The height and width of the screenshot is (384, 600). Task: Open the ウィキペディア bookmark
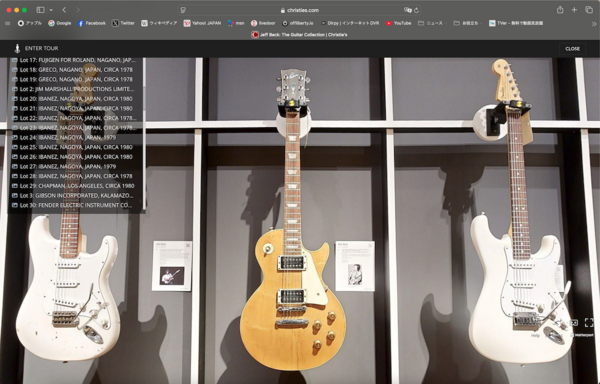point(159,23)
